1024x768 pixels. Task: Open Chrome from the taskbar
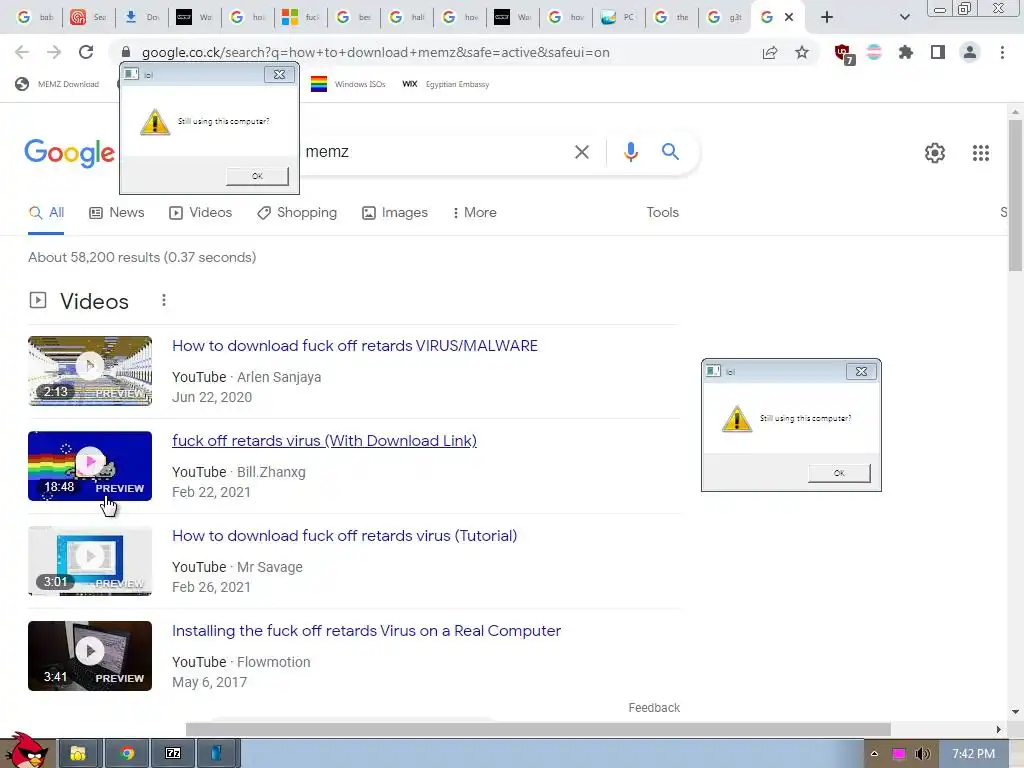(127, 754)
